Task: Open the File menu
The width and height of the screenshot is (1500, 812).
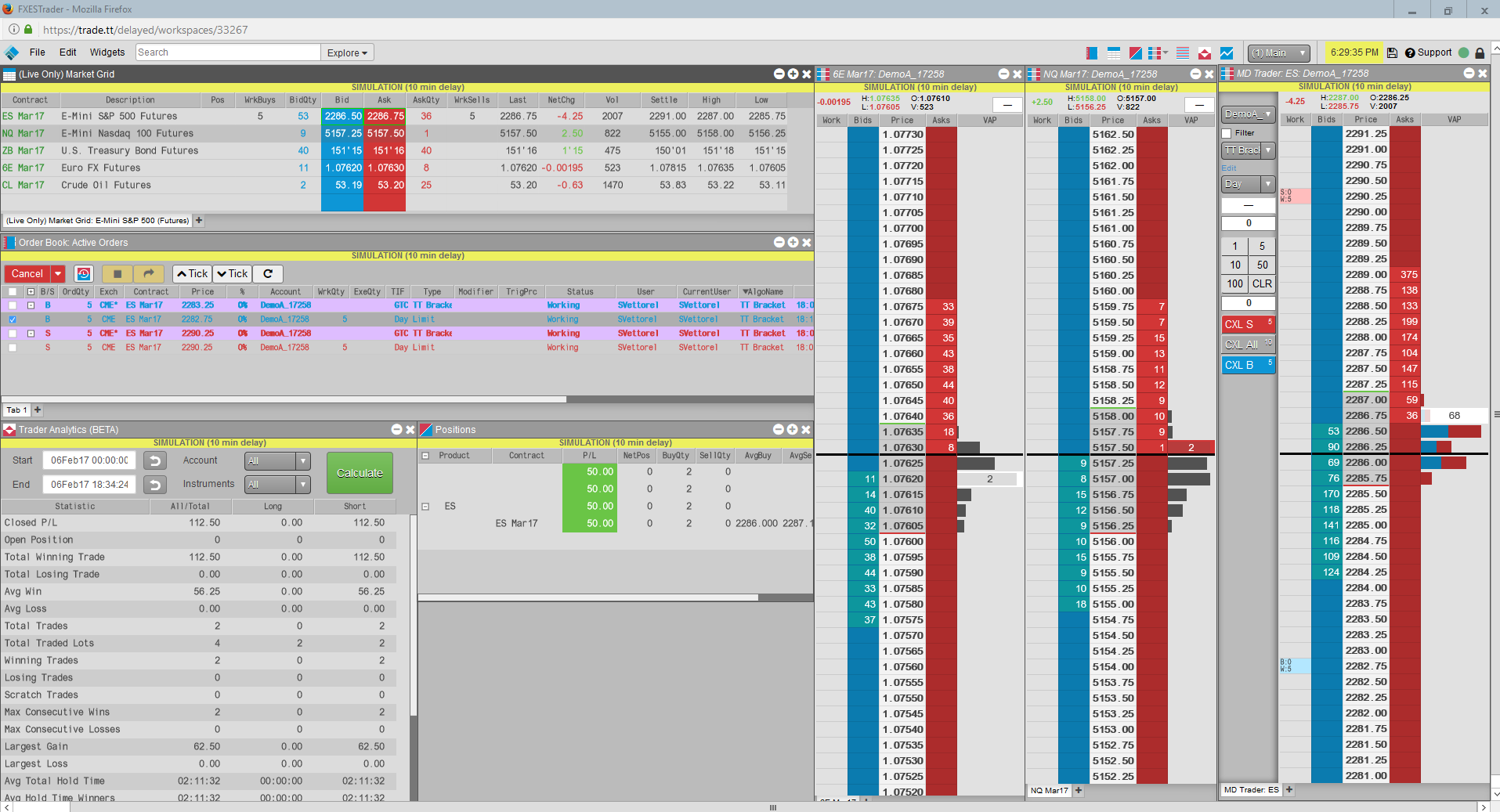Action: tap(38, 52)
